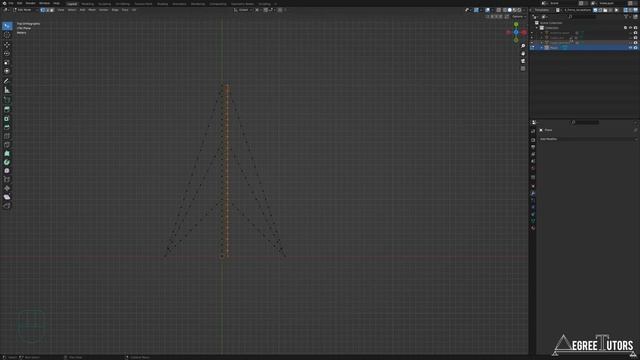Select the Shear tool

[7, 197]
